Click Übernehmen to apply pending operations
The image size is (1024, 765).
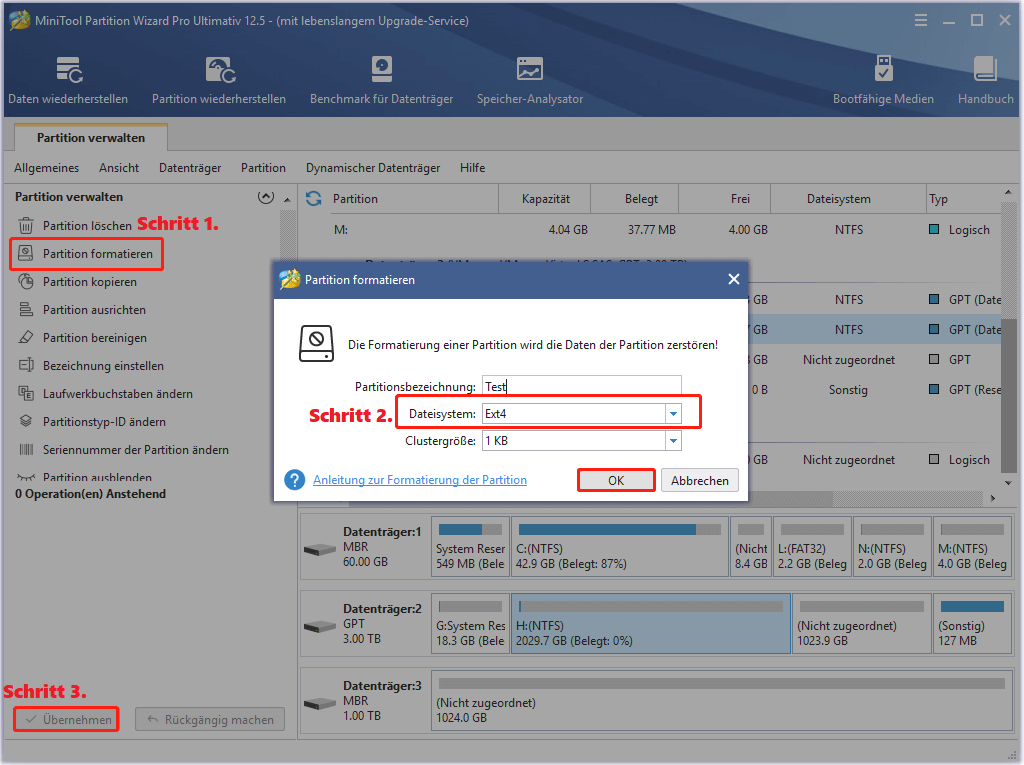point(66,719)
